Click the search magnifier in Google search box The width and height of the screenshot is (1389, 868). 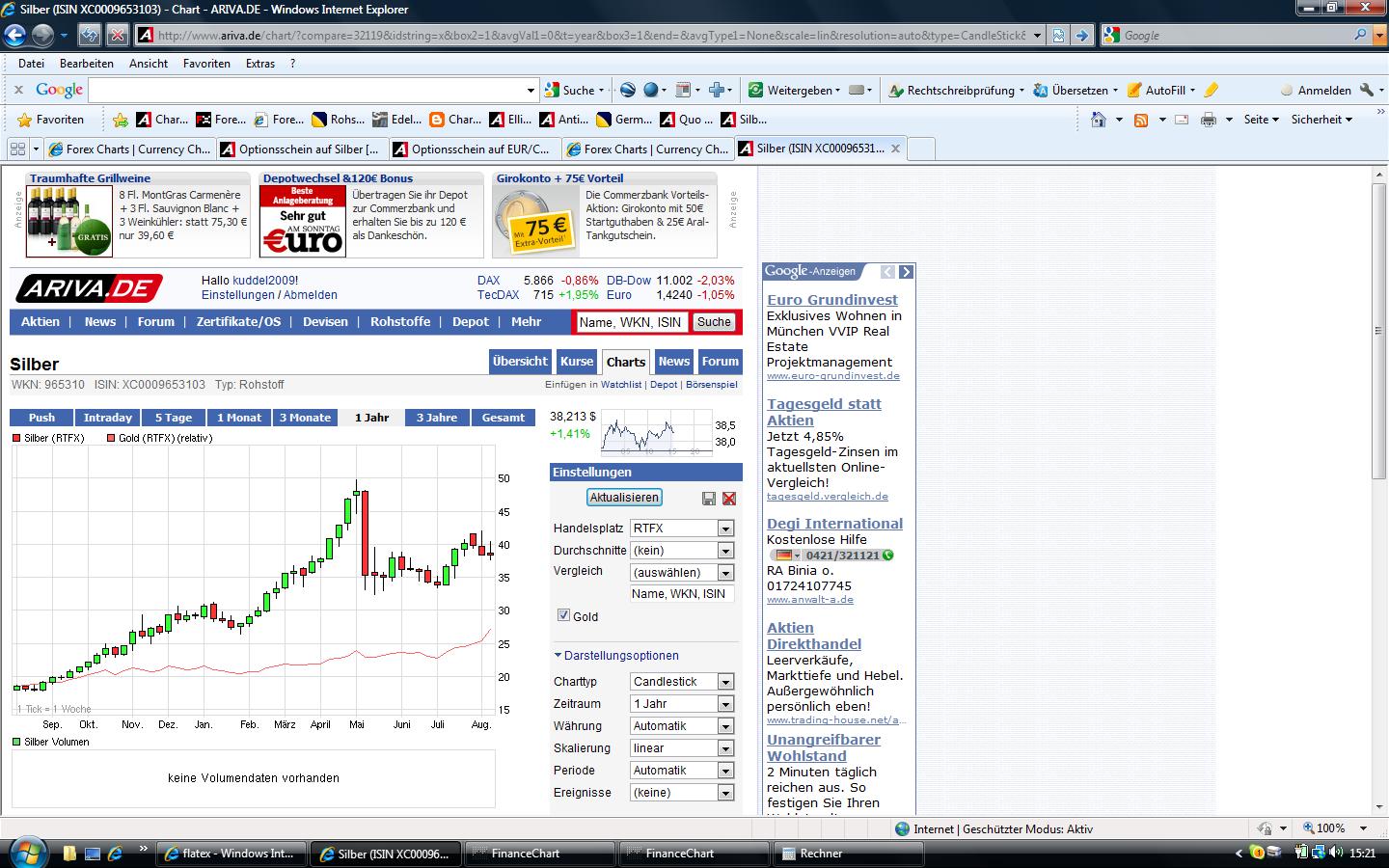click(1361, 35)
